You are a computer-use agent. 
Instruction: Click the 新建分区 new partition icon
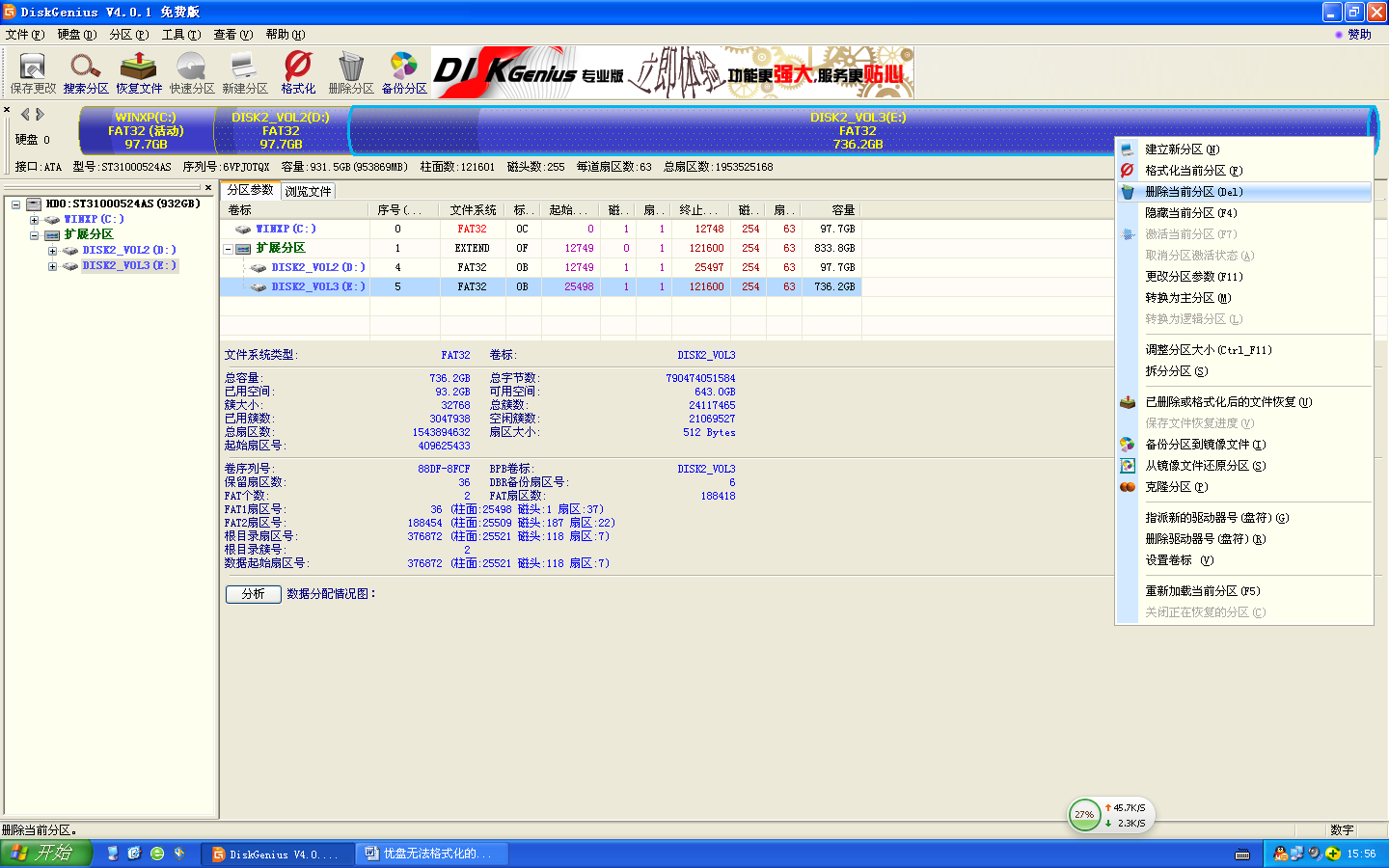pos(245,72)
